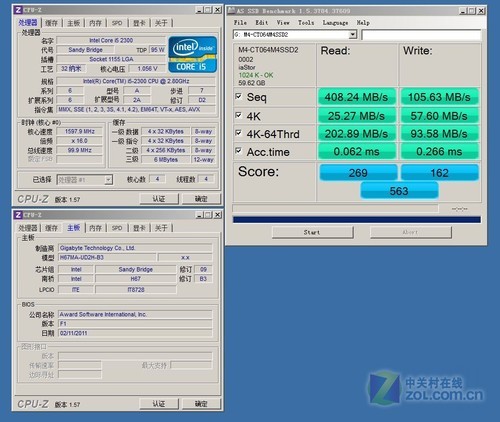Viewport: 500px width, 422px height.
Task: Close the top CPU-Z window
Action: (218, 10)
